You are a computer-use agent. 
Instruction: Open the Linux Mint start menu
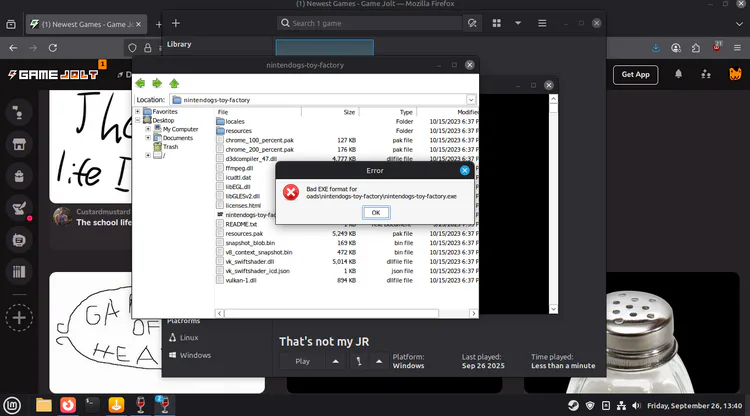coord(12,405)
